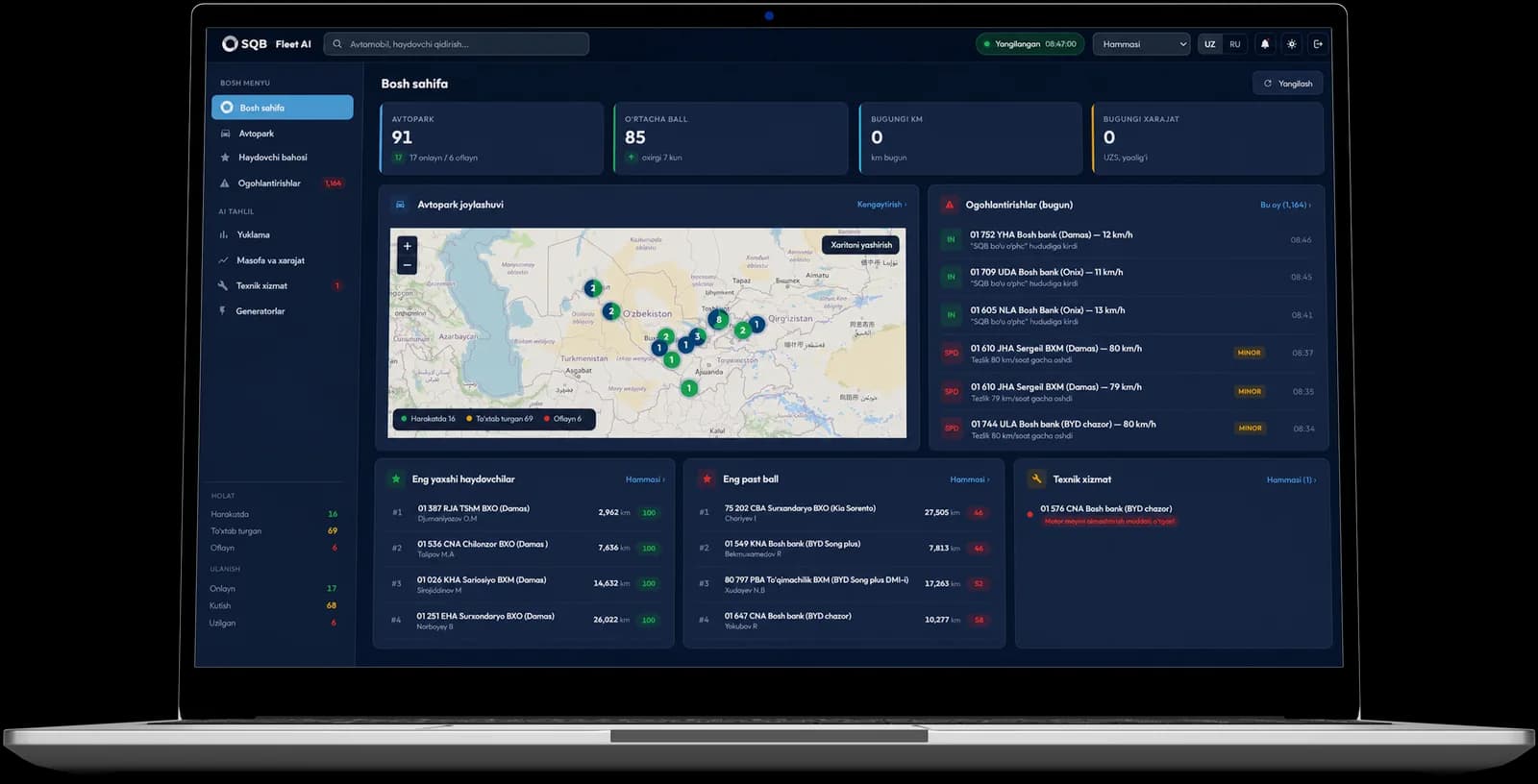
Task: Click the star icon beside Eng yaxshi haydovchilar
Action: click(396, 478)
